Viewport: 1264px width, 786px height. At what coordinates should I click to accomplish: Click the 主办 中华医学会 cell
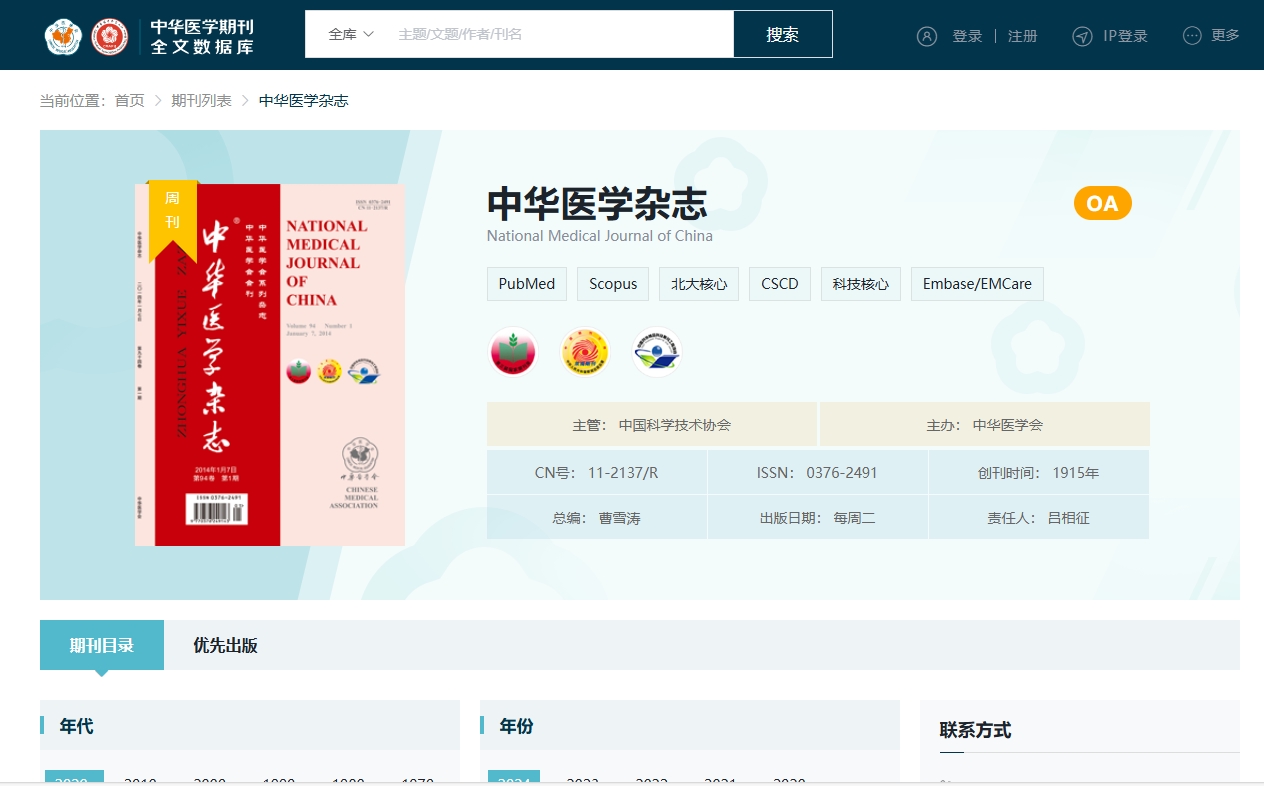[x=984, y=424]
